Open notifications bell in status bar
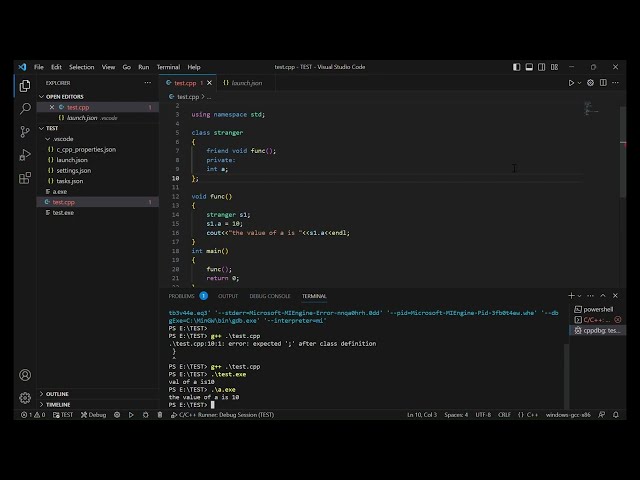 (616, 415)
